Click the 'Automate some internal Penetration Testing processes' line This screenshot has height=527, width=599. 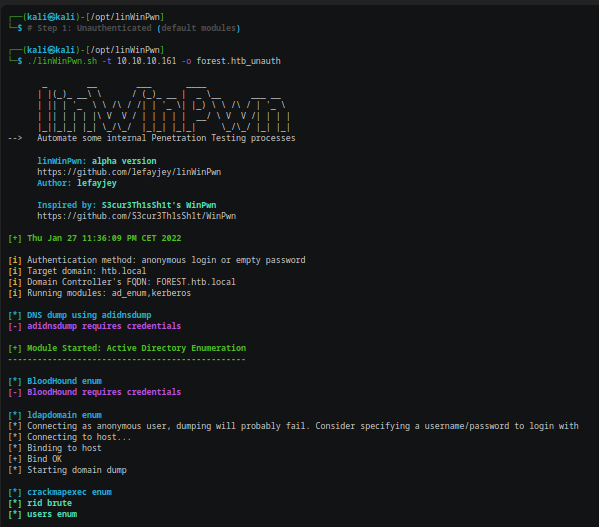click(166, 138)
